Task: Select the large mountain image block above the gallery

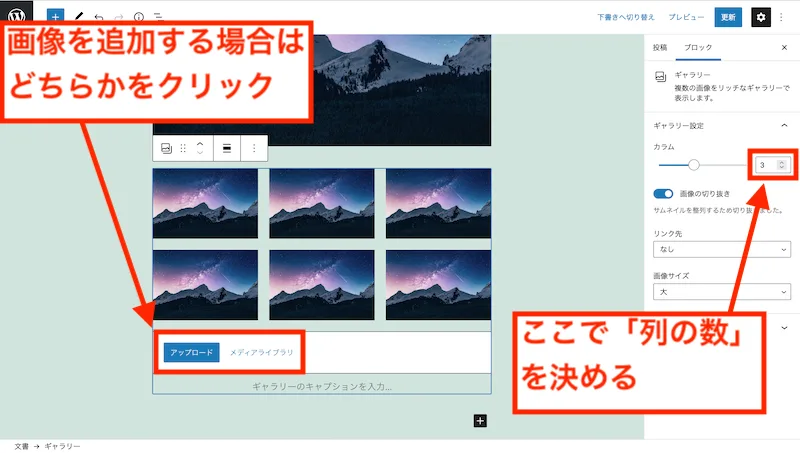Action: [x=401, y=90]
